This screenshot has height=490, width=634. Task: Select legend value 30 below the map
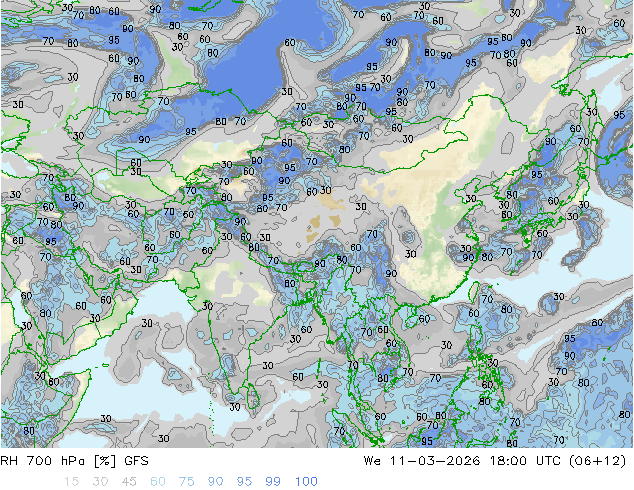(x=100, y=482)
